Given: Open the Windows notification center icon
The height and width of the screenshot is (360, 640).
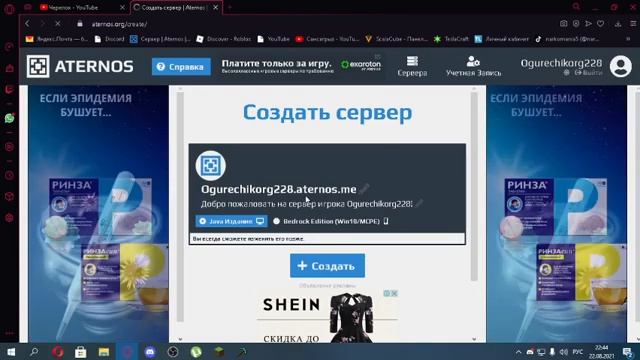Looking at the screenshot, I should 628,351.
